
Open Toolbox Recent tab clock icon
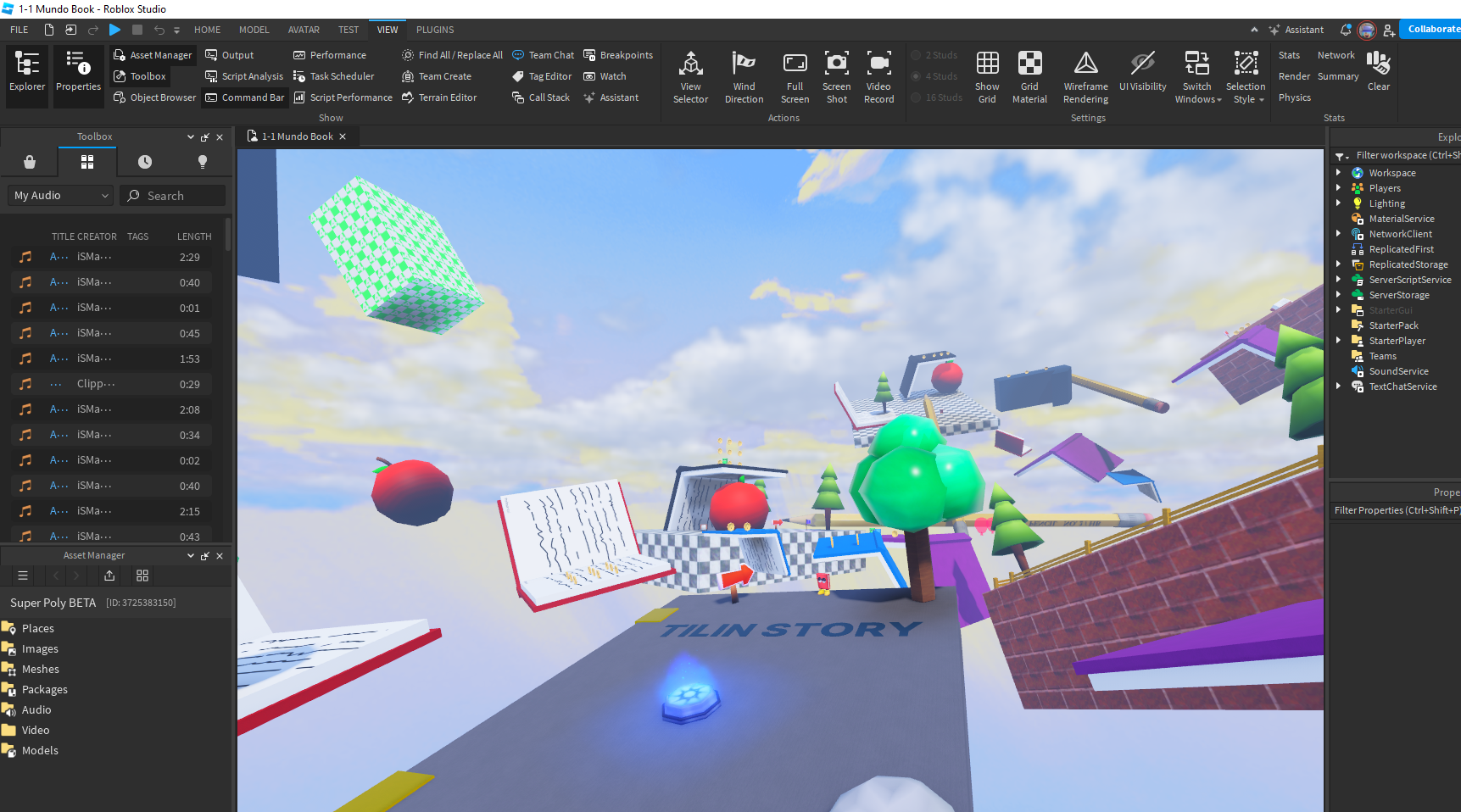coord(145,162)
